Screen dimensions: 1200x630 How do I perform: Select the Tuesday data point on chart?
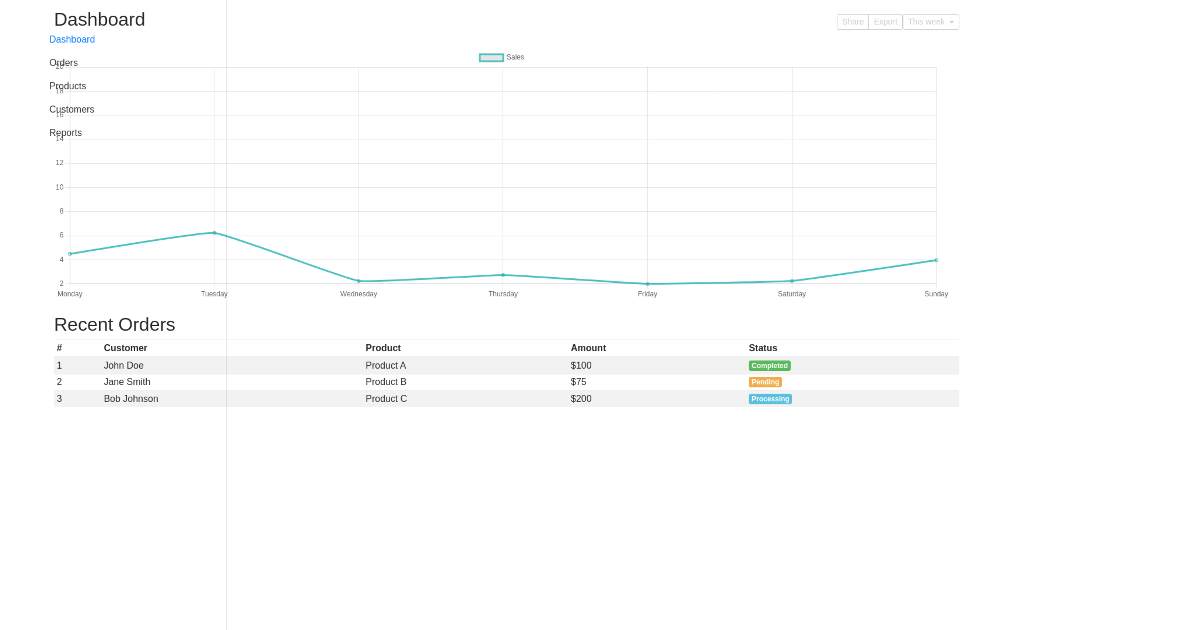click(x=214, y=233)
